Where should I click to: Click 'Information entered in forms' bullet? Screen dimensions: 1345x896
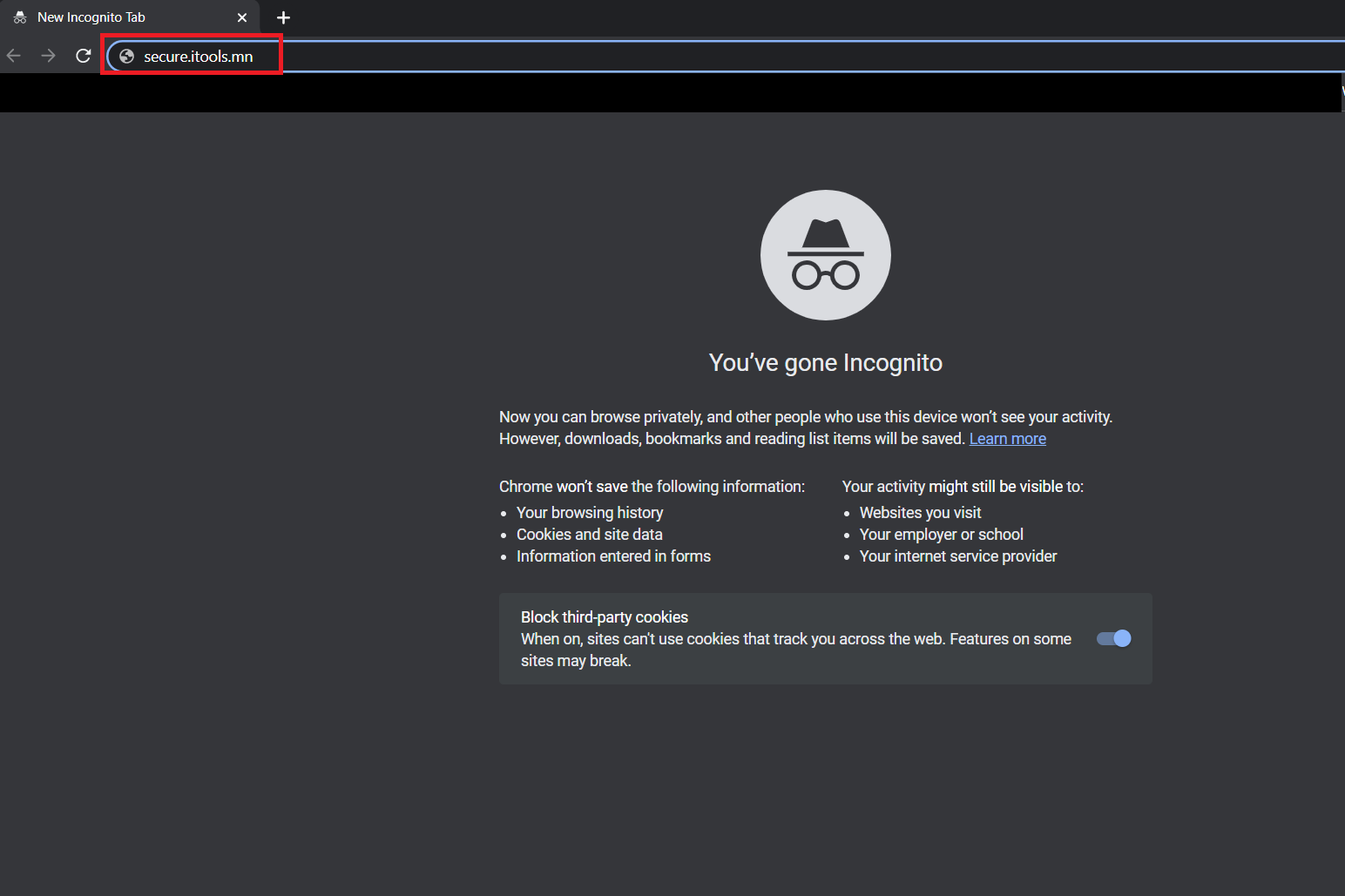[x=613, y=556]
